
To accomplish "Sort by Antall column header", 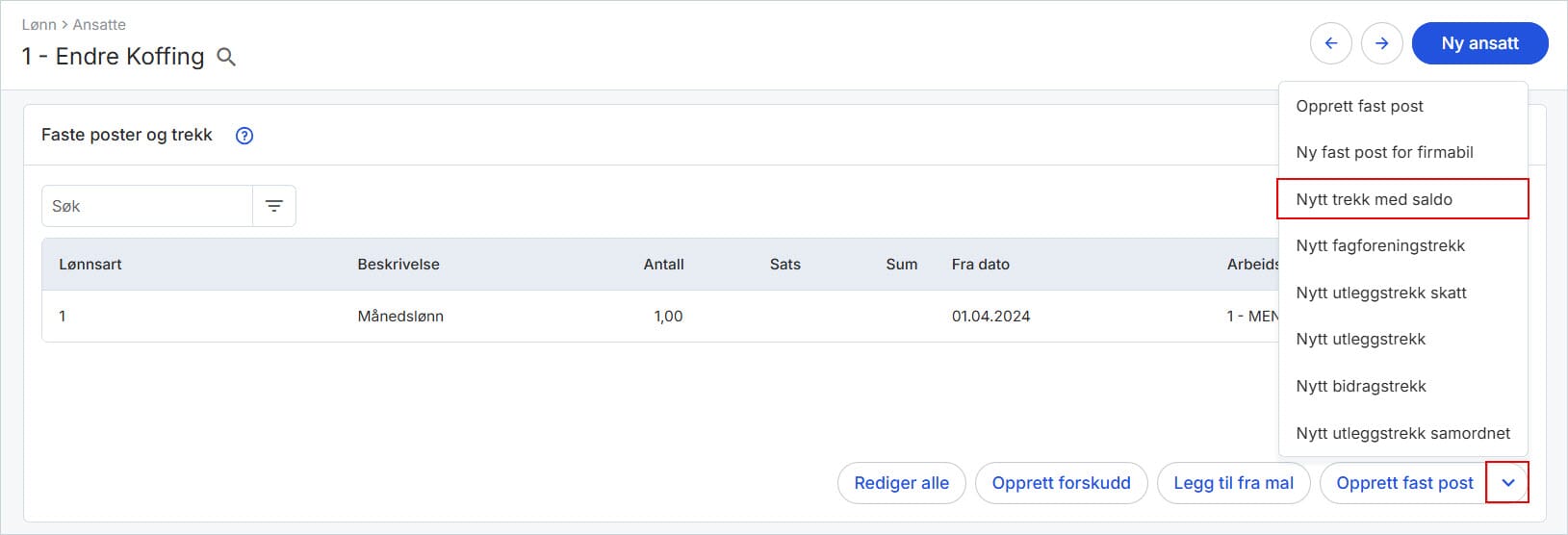I will click(663, 265).
